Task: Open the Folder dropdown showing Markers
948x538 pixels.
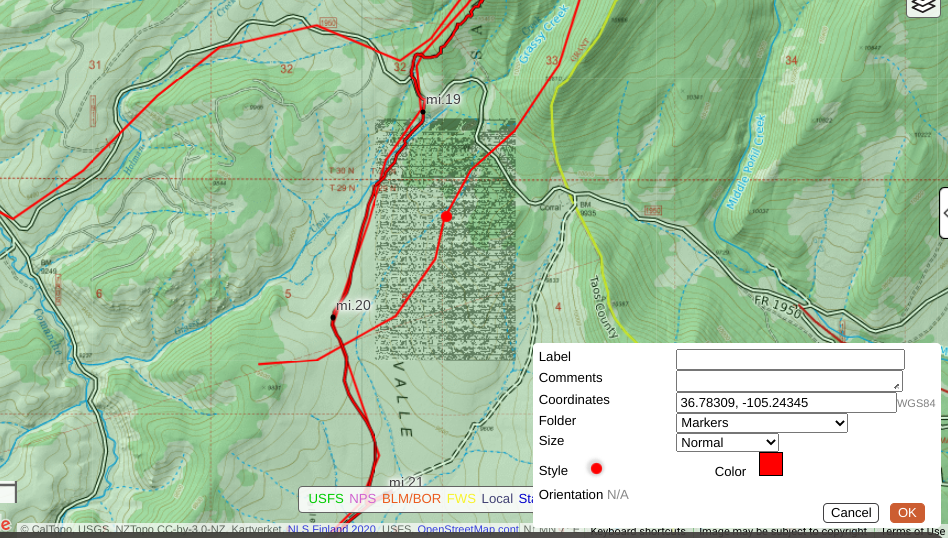Action: coord(761,423)
